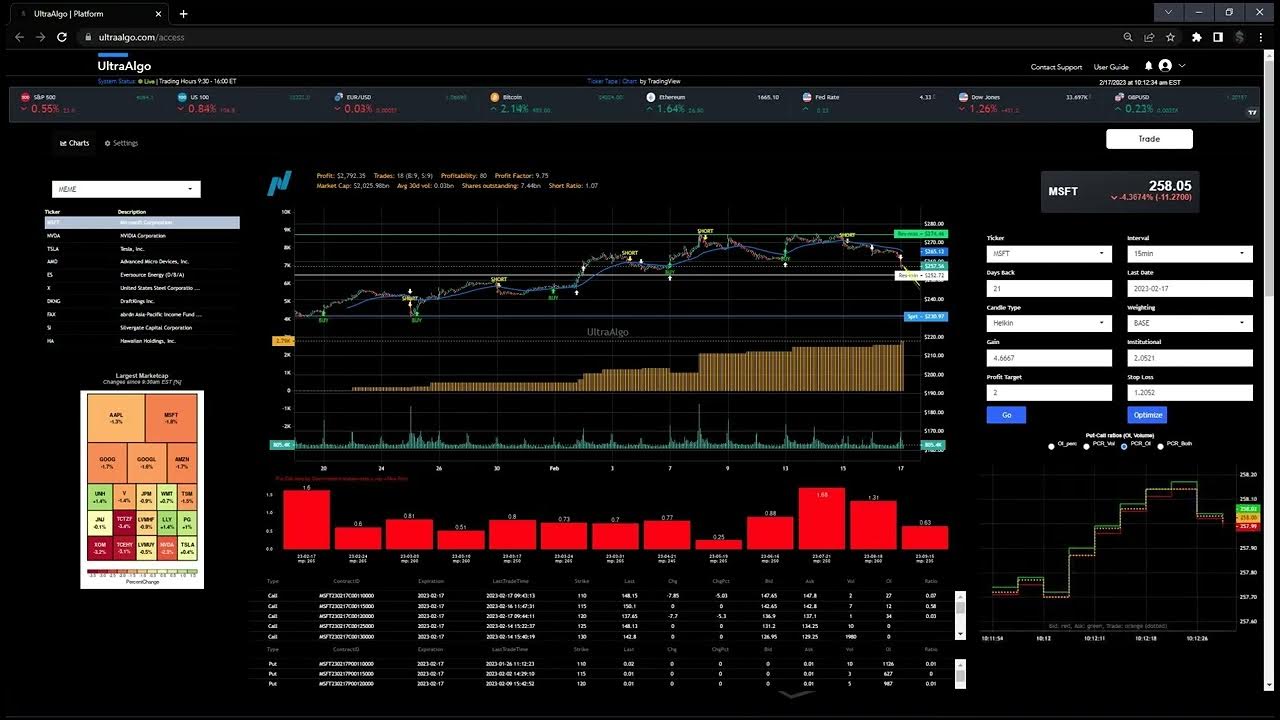Click the S&P 500 ticker tape icon
Screen dimensions: 1280x720
25,97
